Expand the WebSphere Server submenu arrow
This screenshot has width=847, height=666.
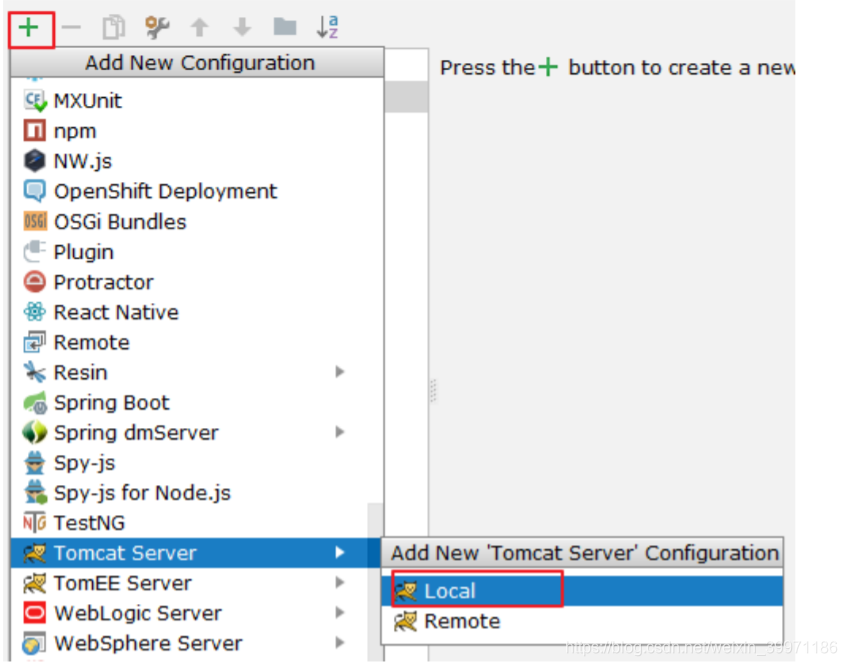340,643
